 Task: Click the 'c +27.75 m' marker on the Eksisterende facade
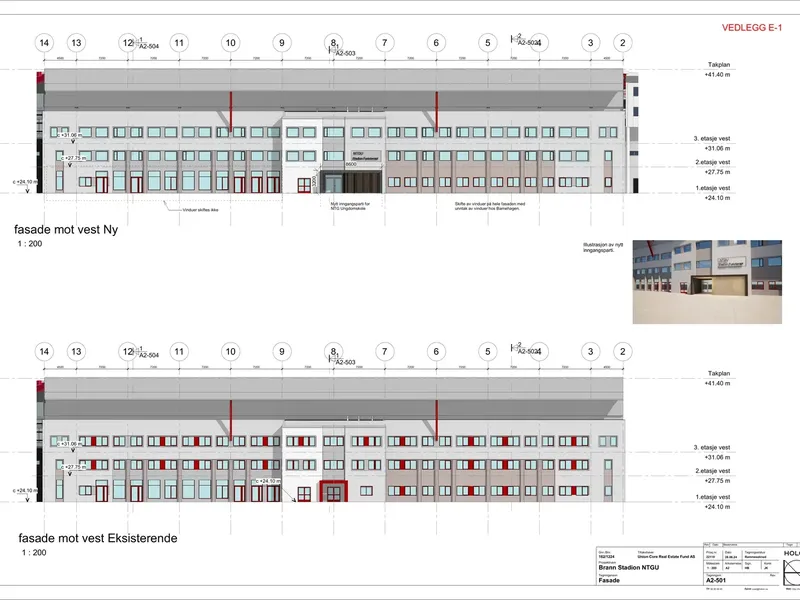click(x=73, y=467)
